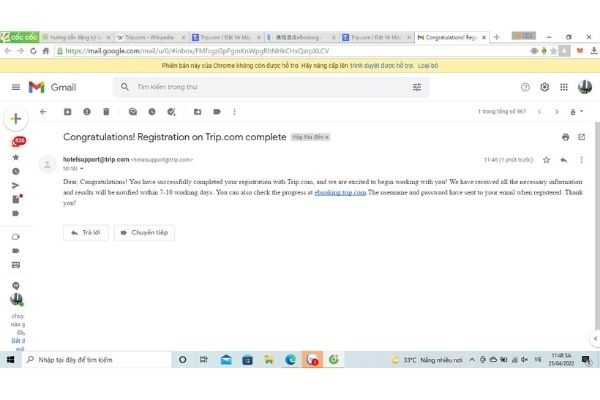Open email in new window icon
This screenshot has width=600, height=400.
coord(583,136)
